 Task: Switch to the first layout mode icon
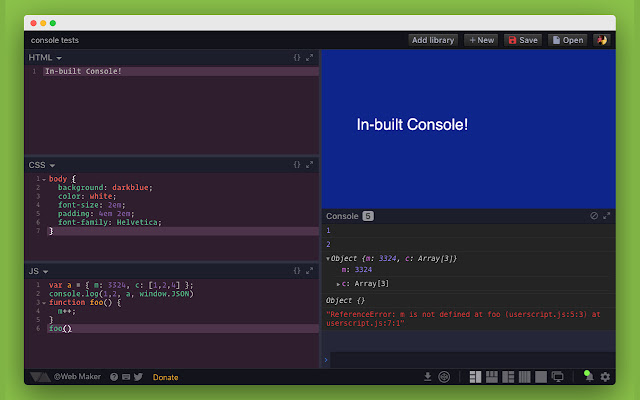click(x=477, y=377)
